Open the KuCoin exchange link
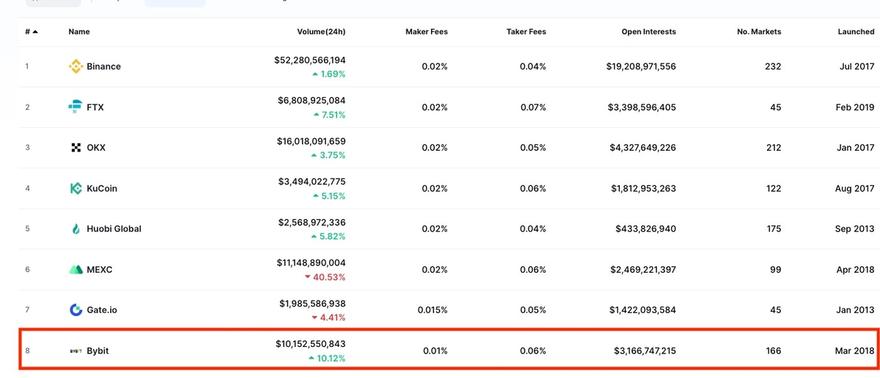Screen dimensions: 880x378 pyautogui.click(x=102, y=188)
